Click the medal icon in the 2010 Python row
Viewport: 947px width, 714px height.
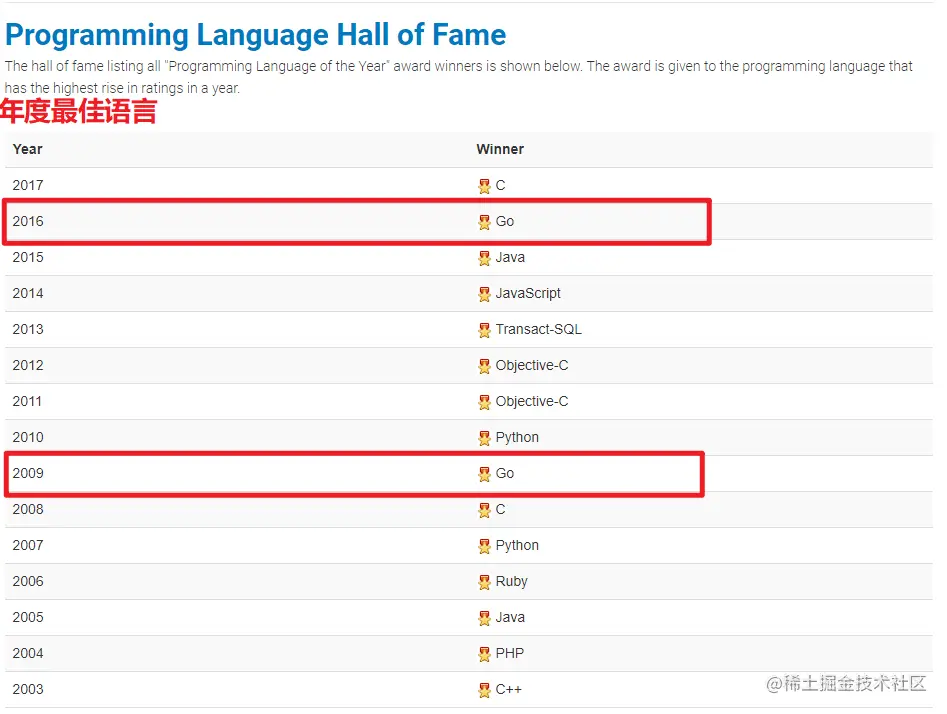tap(484, 438)
